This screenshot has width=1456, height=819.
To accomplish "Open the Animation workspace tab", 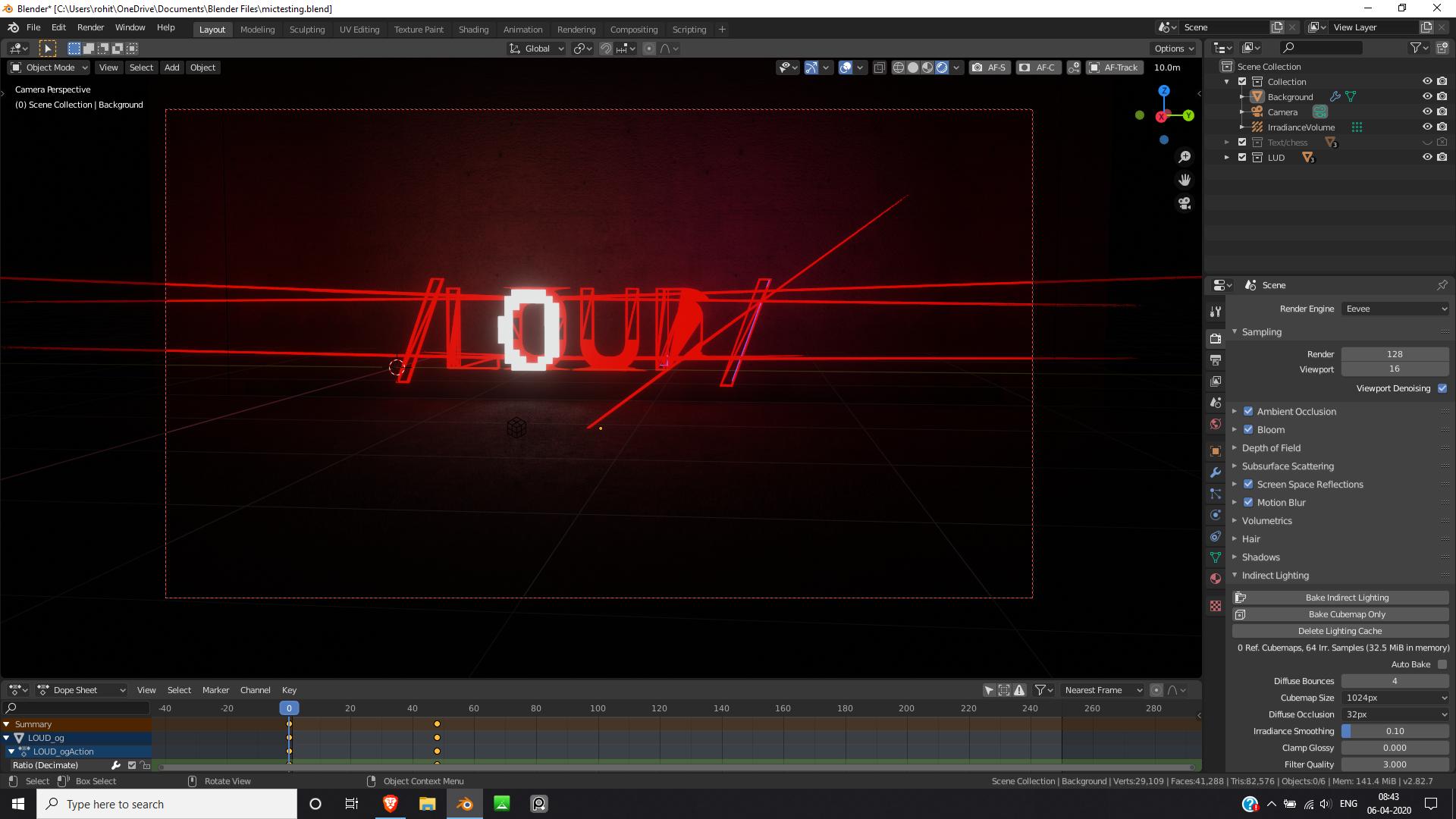I will pyautogui.click(x=522, y=29).
